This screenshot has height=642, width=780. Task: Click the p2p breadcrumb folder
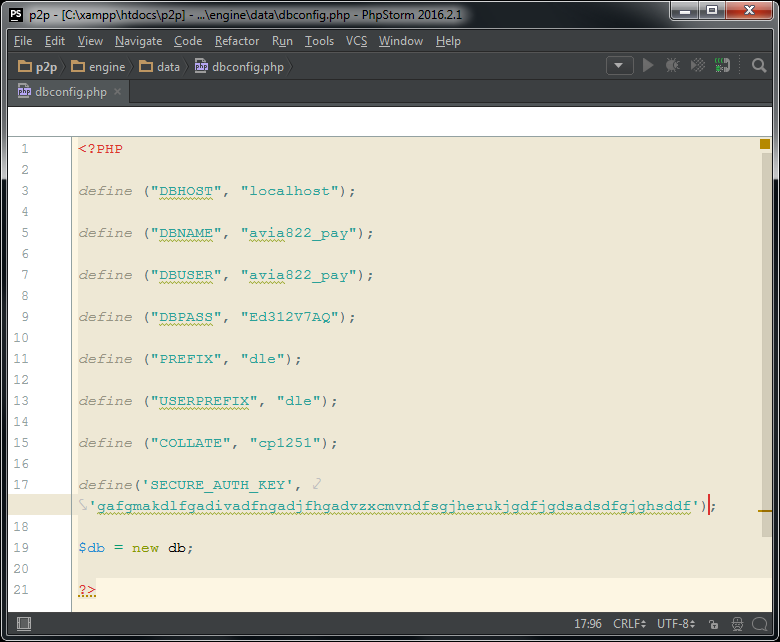[38, 67]
